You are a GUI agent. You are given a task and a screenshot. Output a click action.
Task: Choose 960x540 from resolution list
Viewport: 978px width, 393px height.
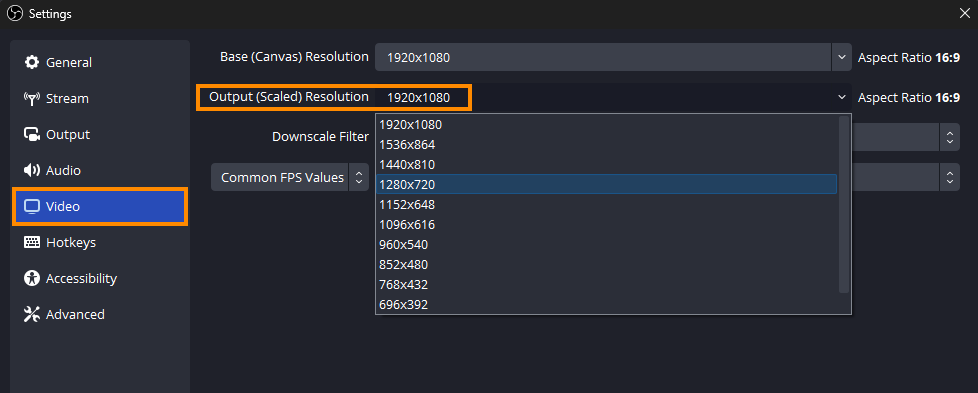[607, 245]
